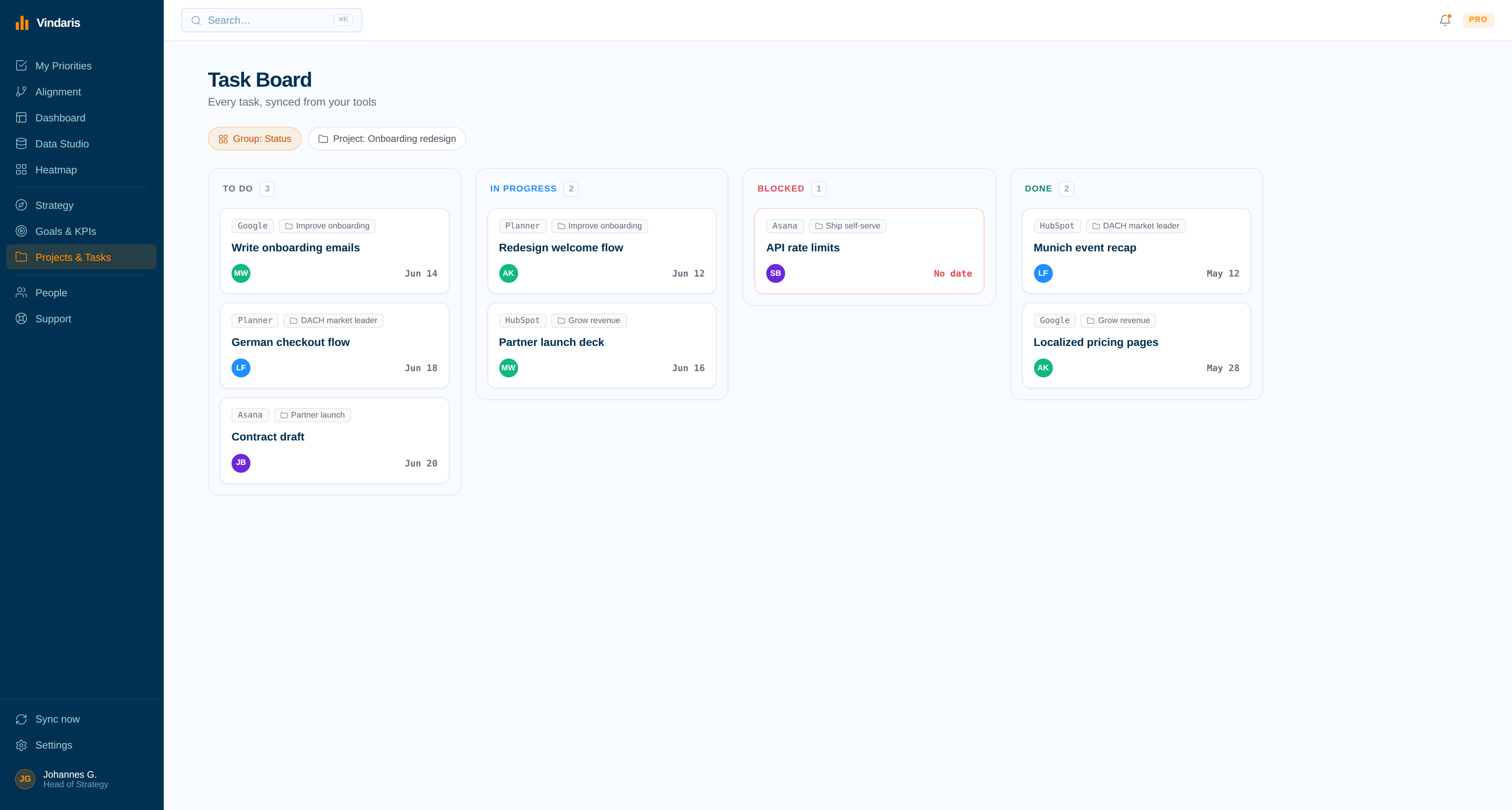This screenshot has height=810, width=1512.
Task: Click the Alignment branch icon
Action: pos(21,92)
